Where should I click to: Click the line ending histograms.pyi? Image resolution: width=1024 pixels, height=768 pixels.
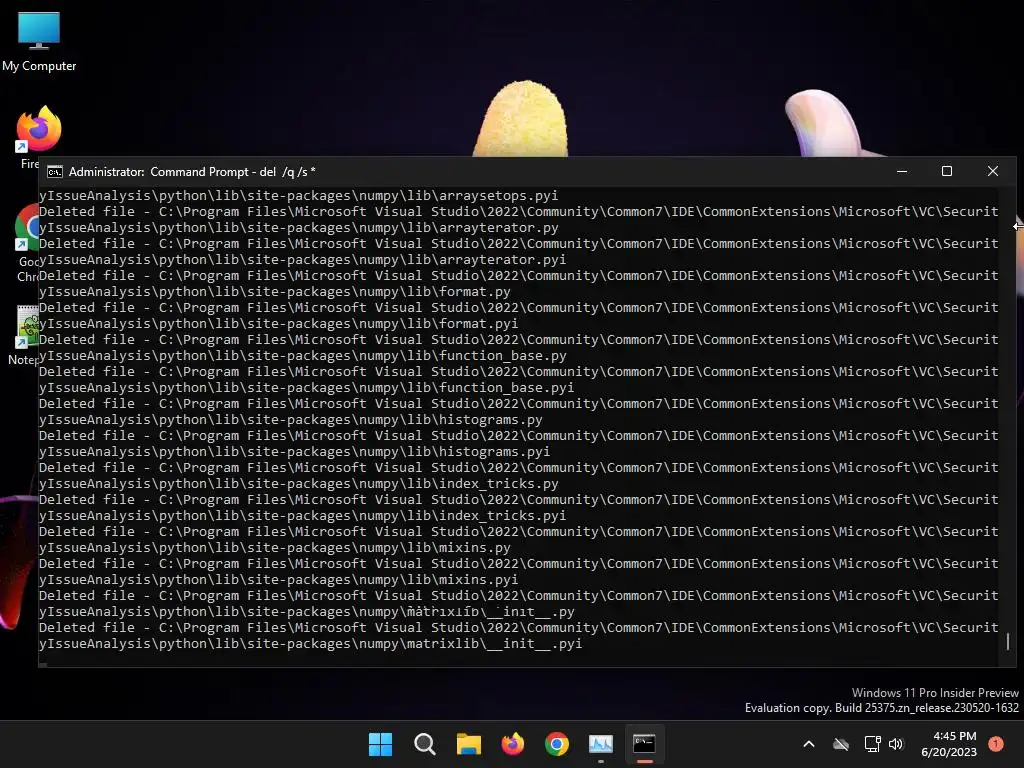point(295,451)
